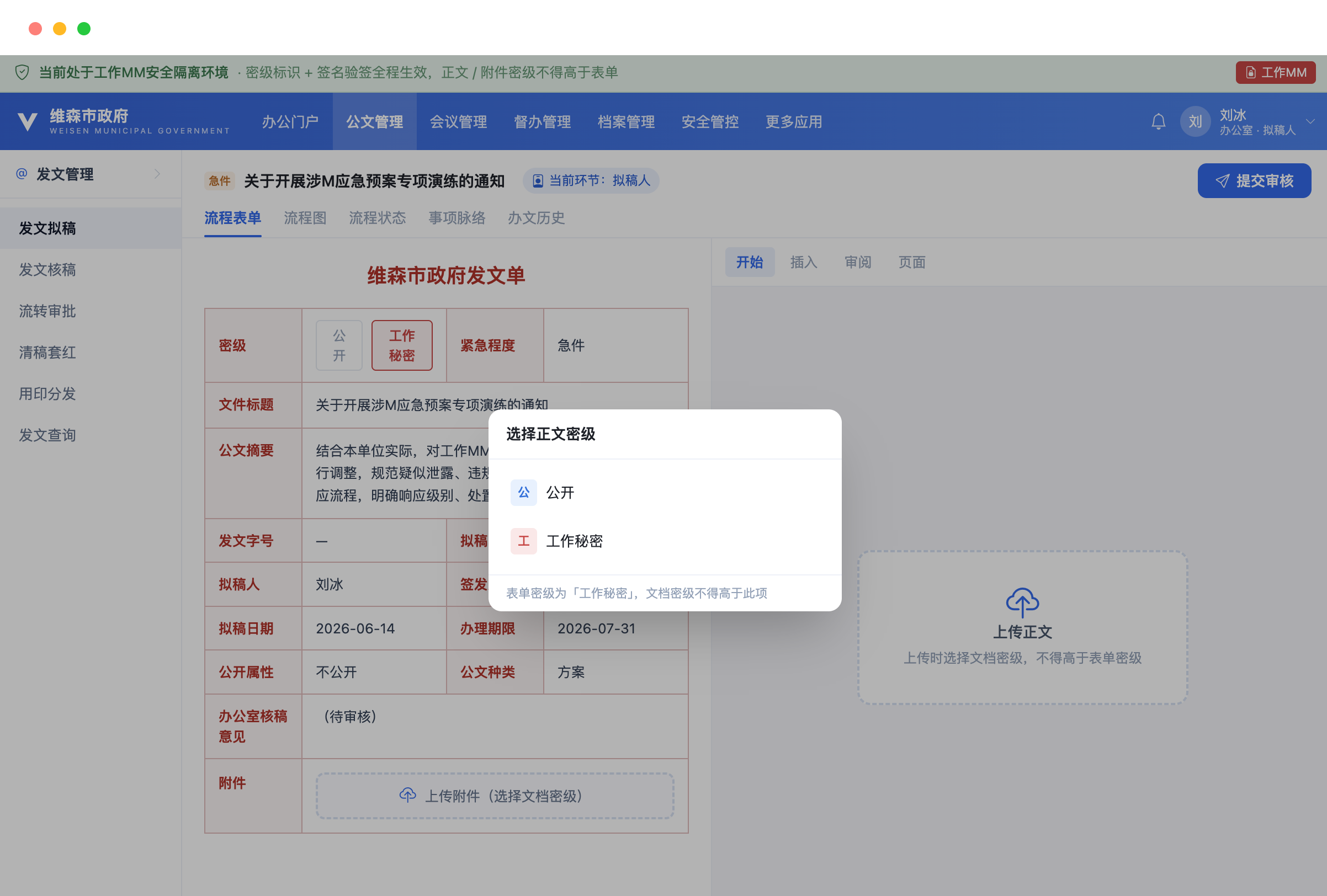
Task: Select 工作秘密 option in the classification dialog
Action: point(665,541)
